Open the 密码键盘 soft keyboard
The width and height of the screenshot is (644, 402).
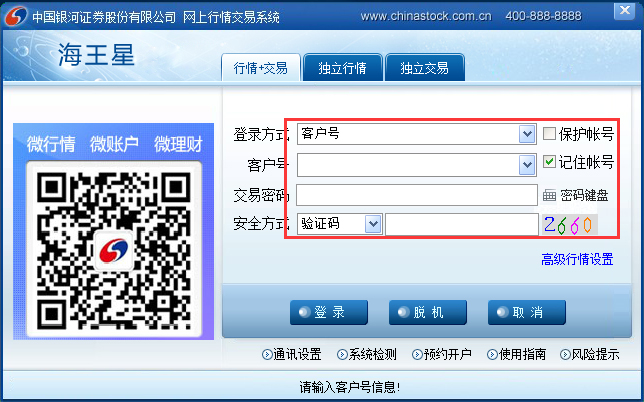[x=575, y=195]
